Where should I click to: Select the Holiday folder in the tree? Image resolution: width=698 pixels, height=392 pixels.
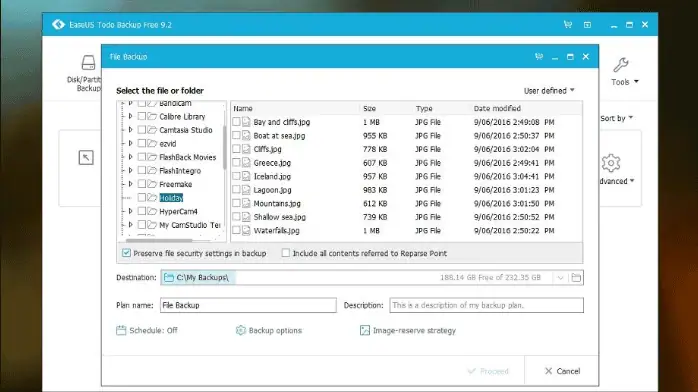[x=171, y=198]
